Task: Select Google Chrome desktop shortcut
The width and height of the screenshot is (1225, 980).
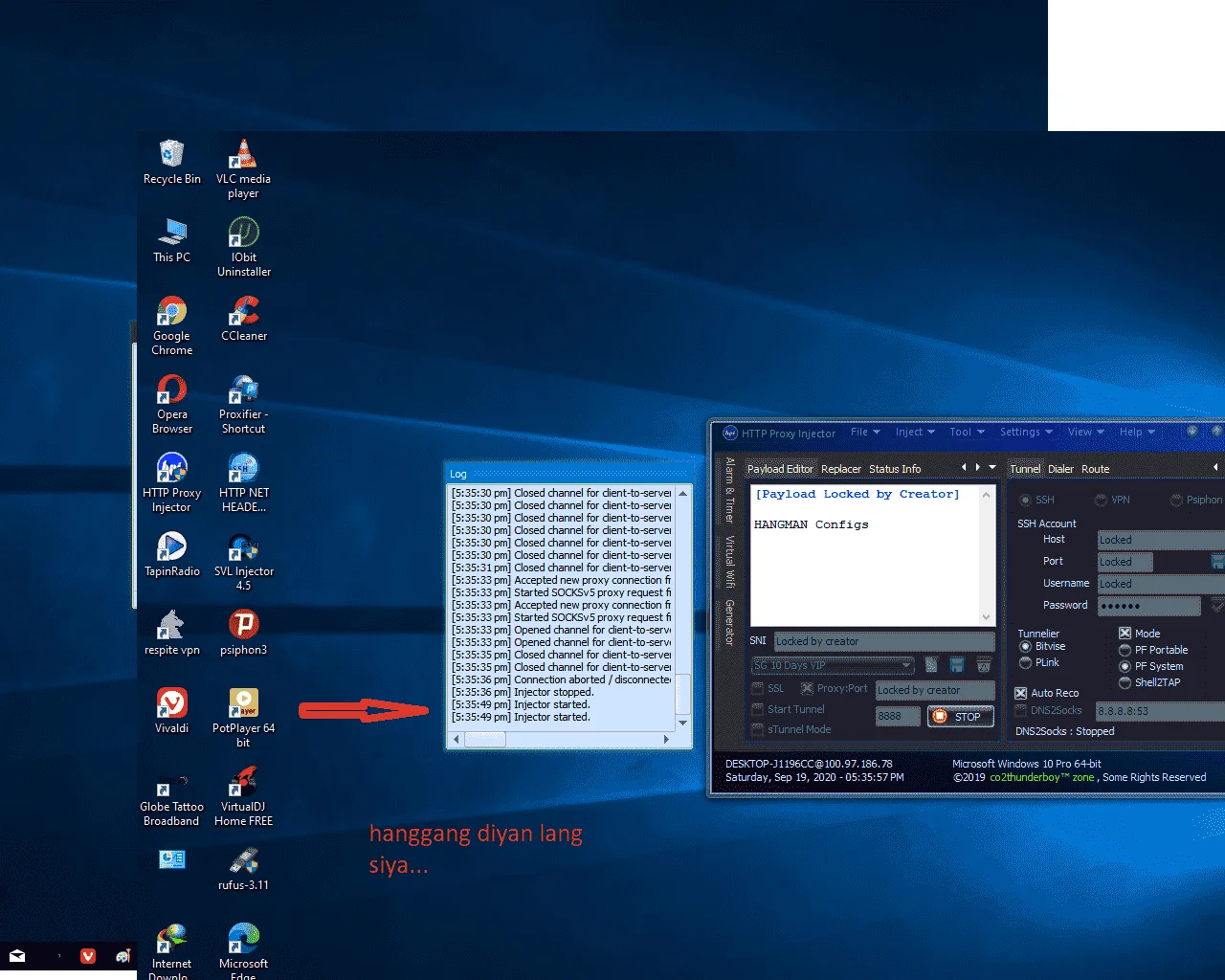Action: coord(172,325)
